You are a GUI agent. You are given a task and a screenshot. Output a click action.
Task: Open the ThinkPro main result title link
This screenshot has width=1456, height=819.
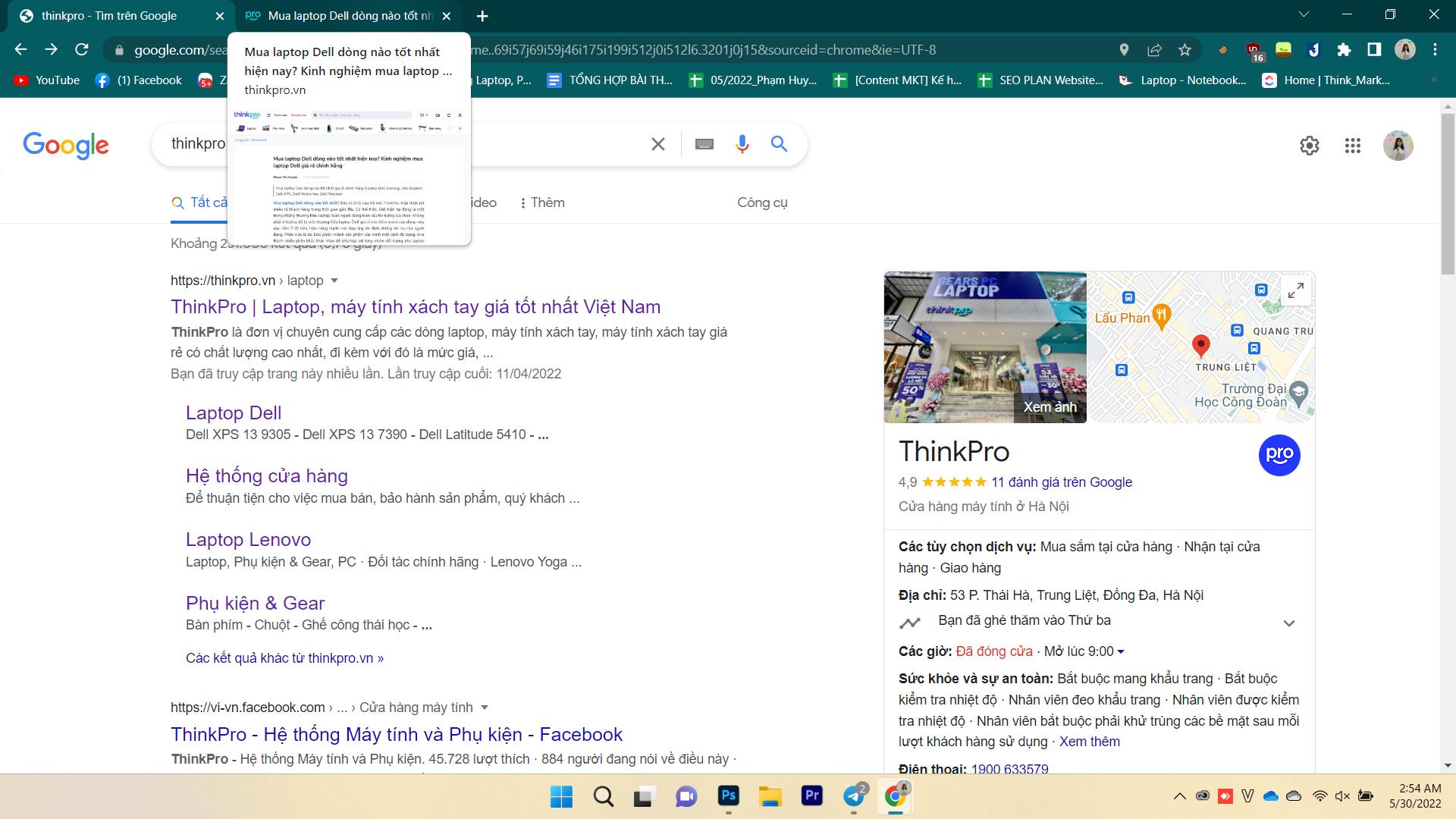pyautogui.click(x=416, y=306)
